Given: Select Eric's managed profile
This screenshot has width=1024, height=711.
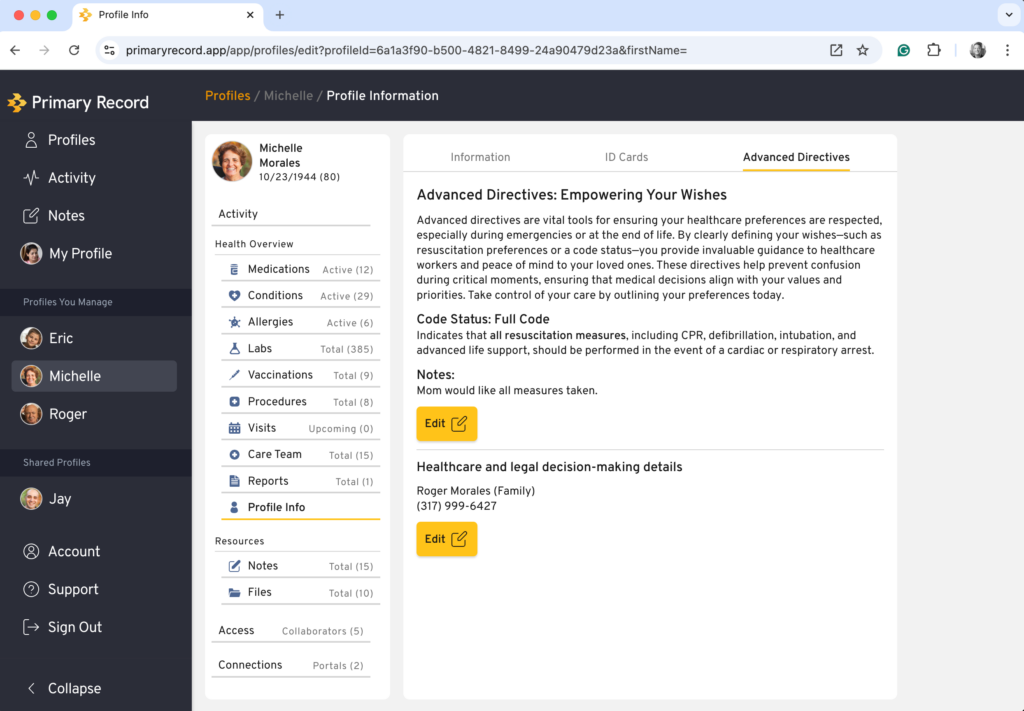Looking at the screenshot, I should point(94,338).
